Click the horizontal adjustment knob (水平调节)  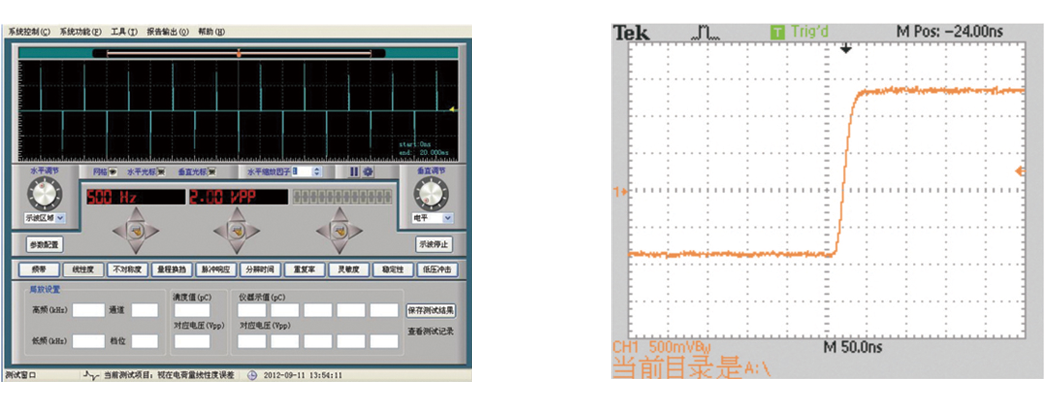coord(46,193)
